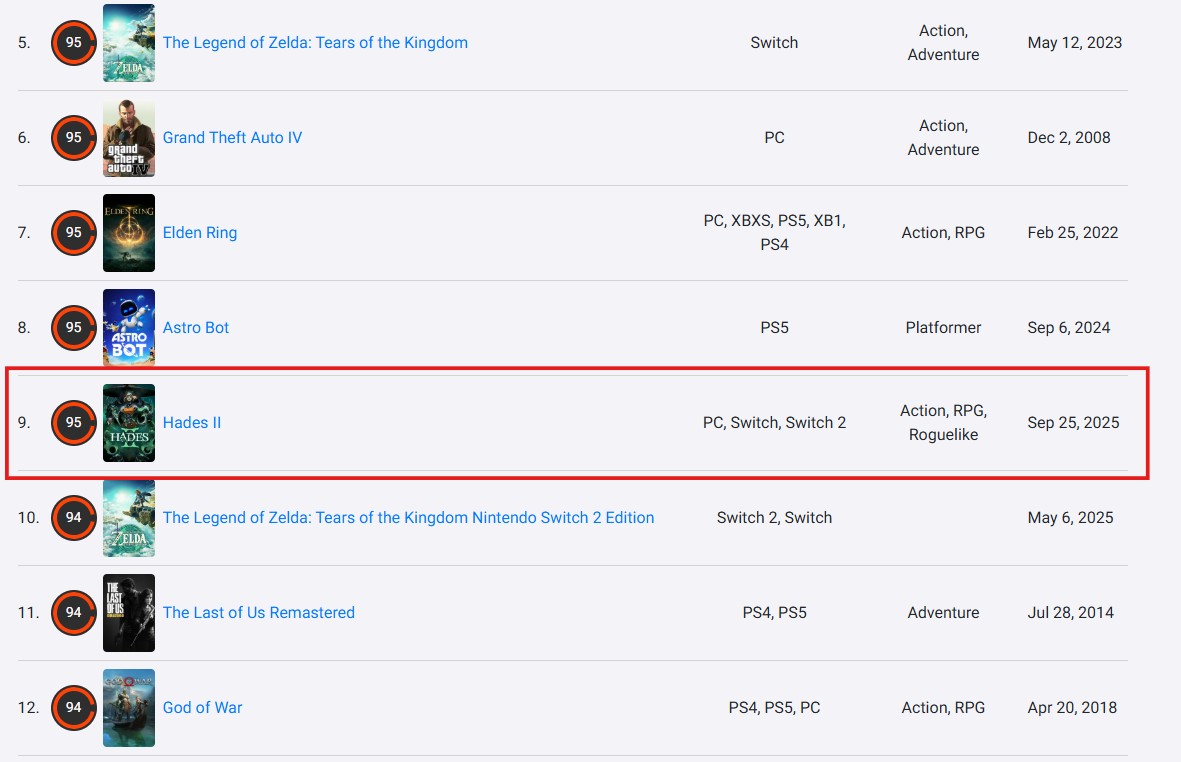Image resolution: width=1181 pixels, height=762 pixels.
Task: Select the God of War link
Action: tap(202, 707)
